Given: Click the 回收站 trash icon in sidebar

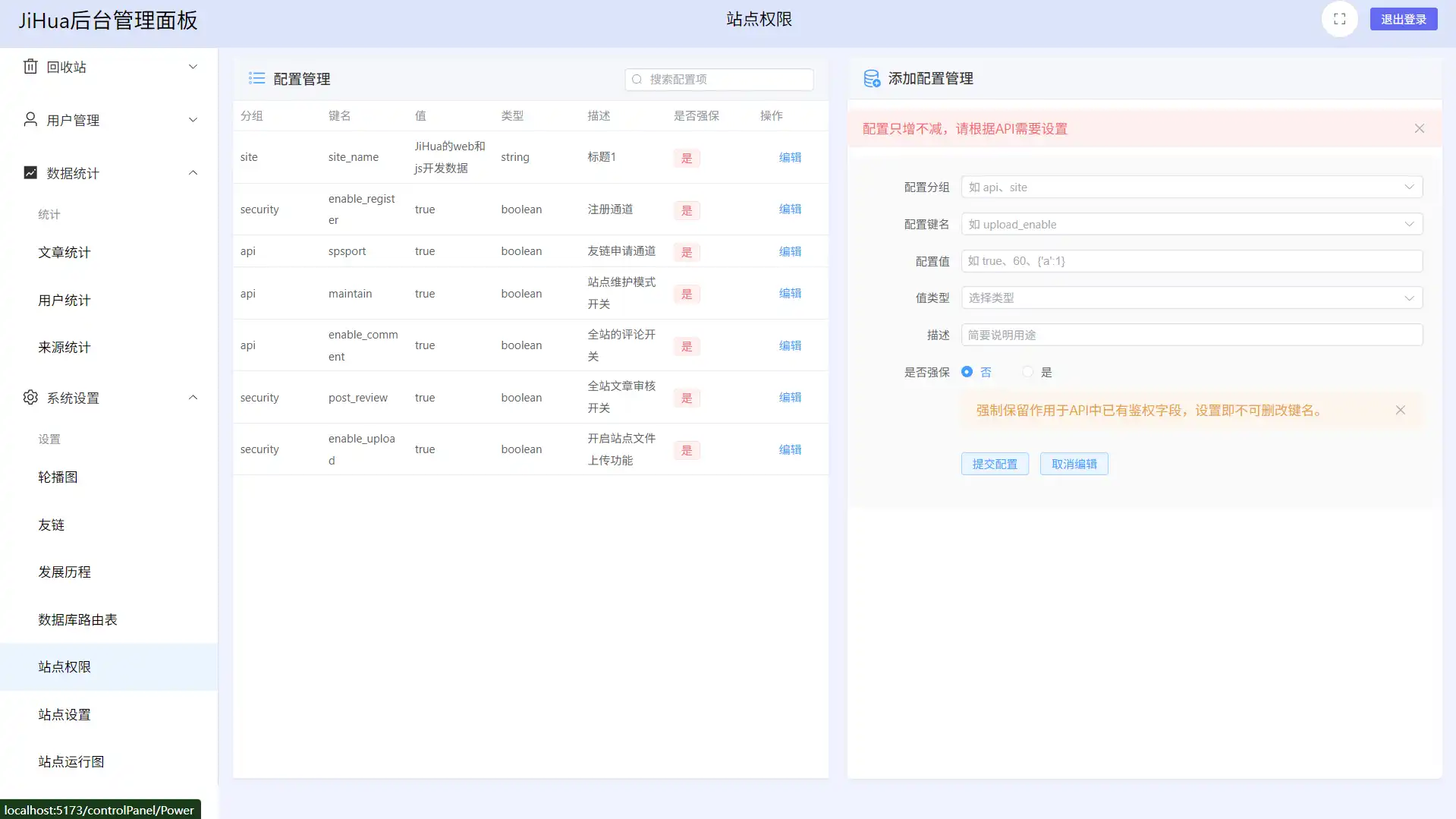Looking at the screenshot, I should tap(30, 66).
